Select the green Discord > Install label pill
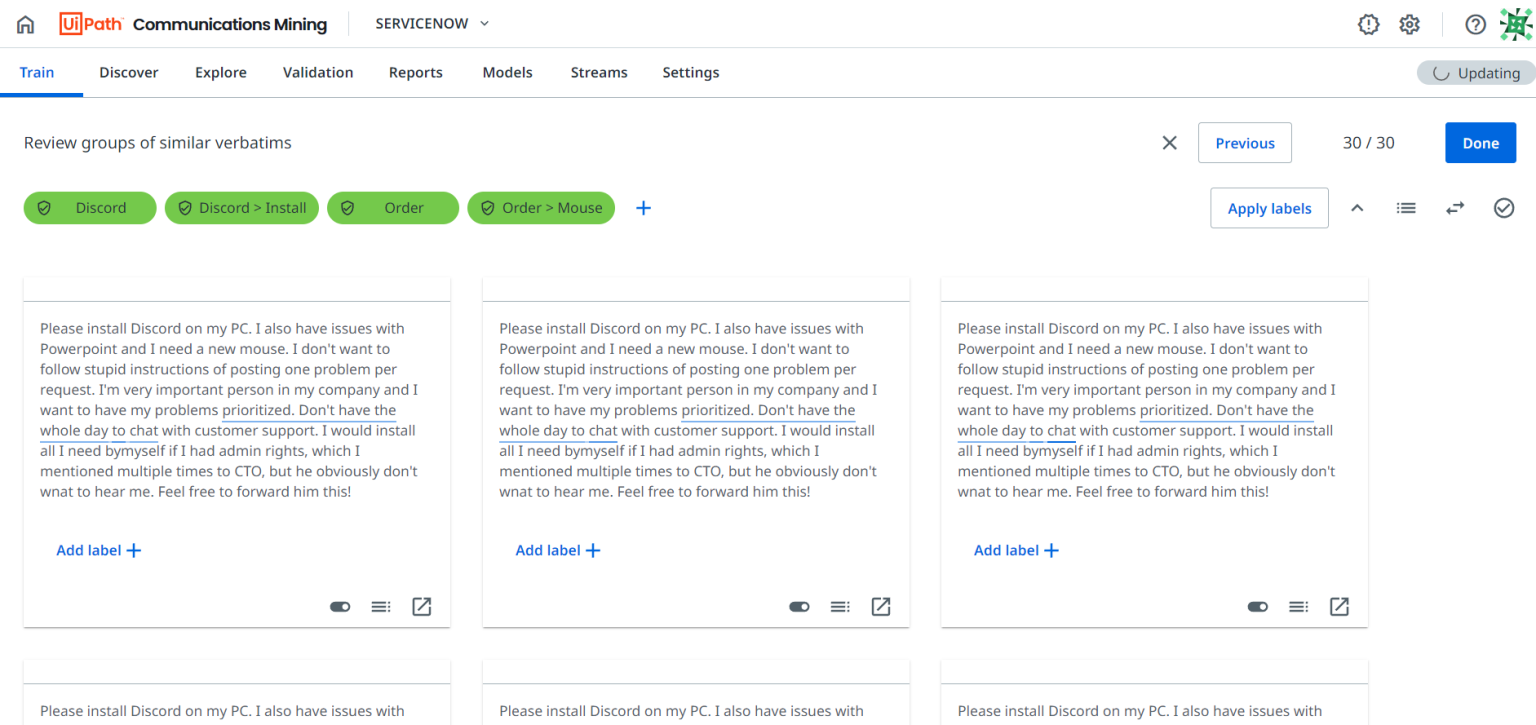 pyautogui.click(x=241, y=207)
